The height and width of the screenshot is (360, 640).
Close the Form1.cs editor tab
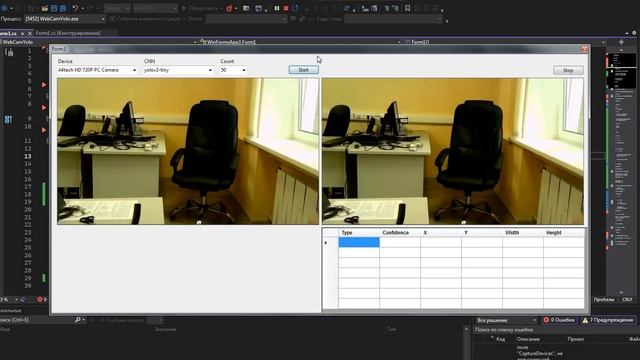[29, 33]
